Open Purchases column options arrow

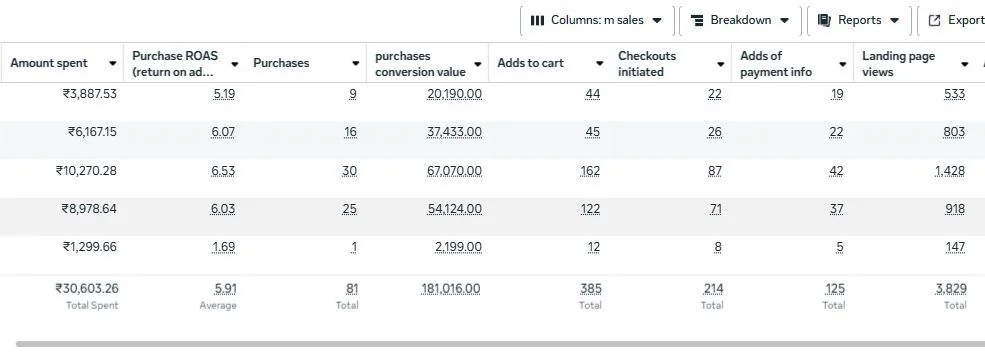coord(356,63)
